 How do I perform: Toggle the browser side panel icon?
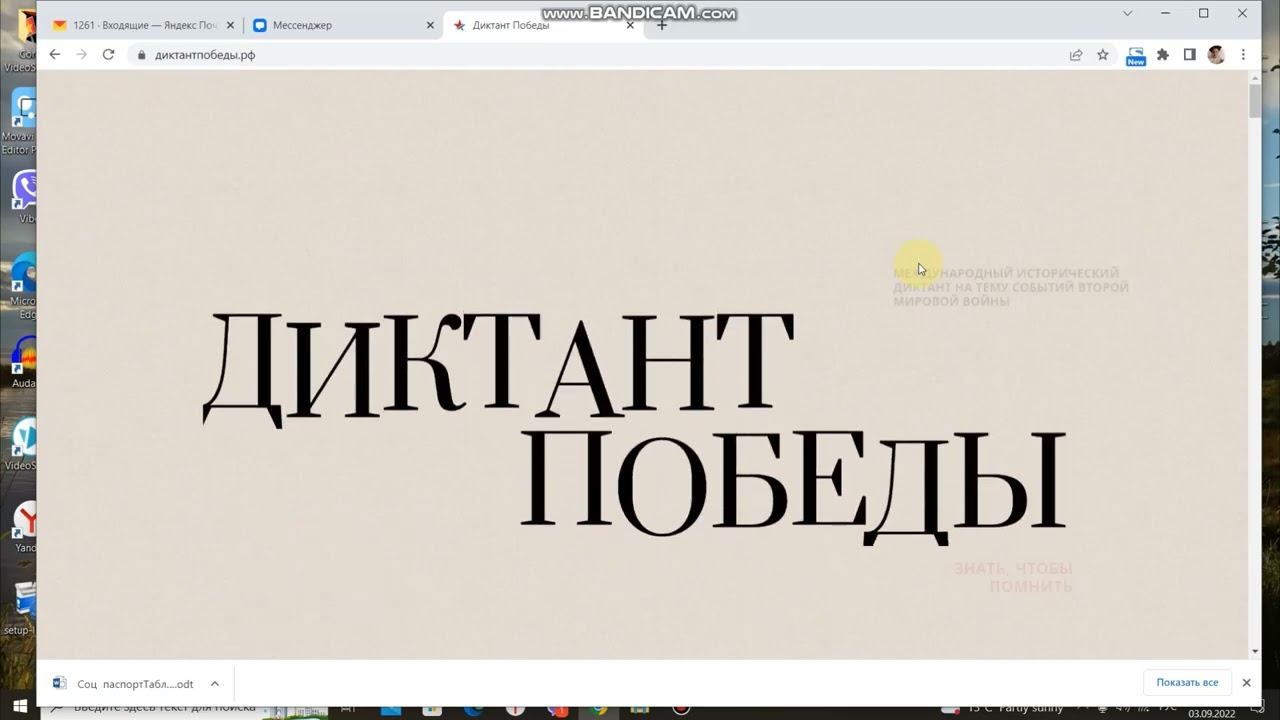tap(1190, 55)
